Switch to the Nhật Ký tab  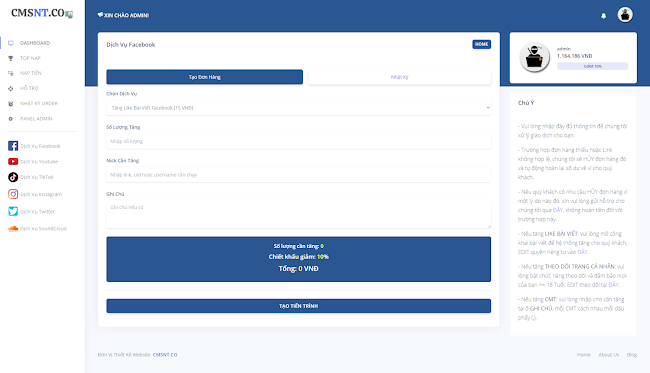400,77
